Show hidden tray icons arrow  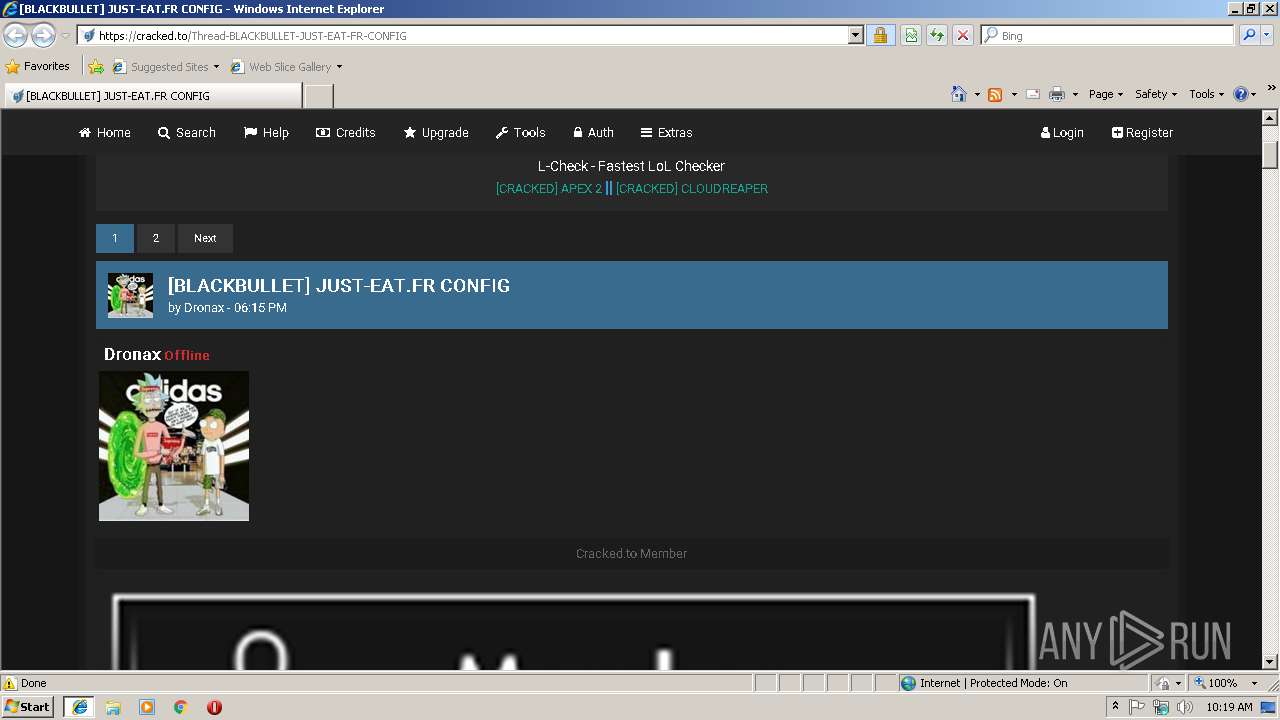tap(1115, 707)
